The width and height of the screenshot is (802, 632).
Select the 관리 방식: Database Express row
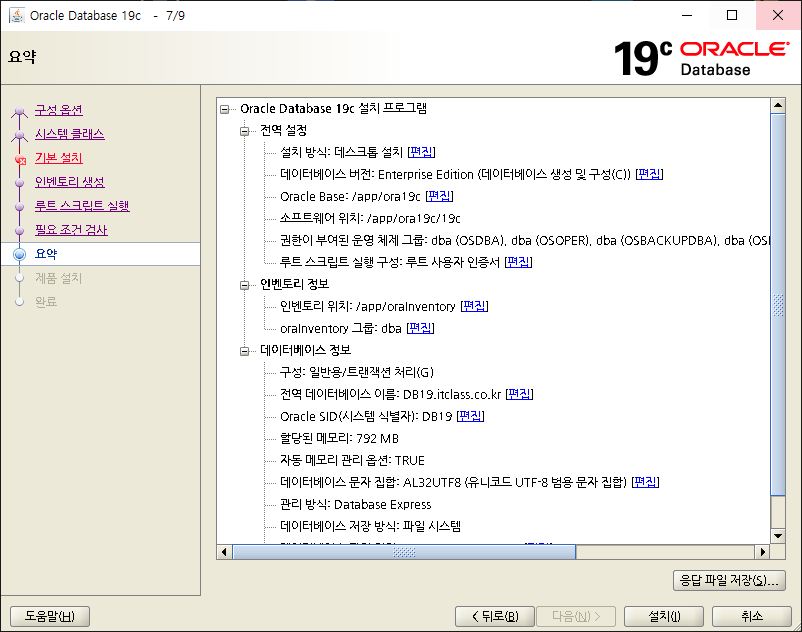click(356, 504)
